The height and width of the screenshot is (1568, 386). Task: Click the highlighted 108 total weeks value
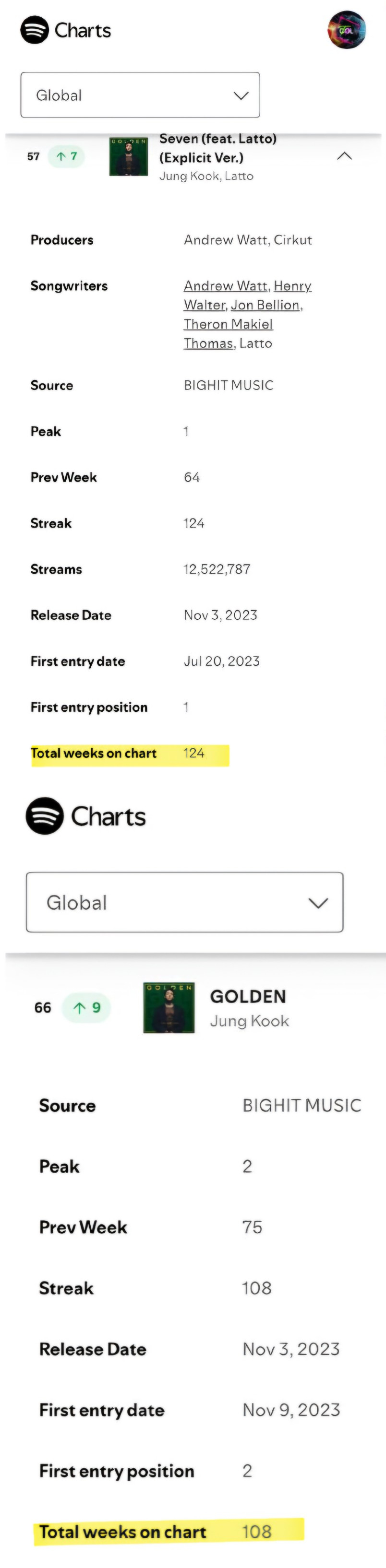point(256,1531)
